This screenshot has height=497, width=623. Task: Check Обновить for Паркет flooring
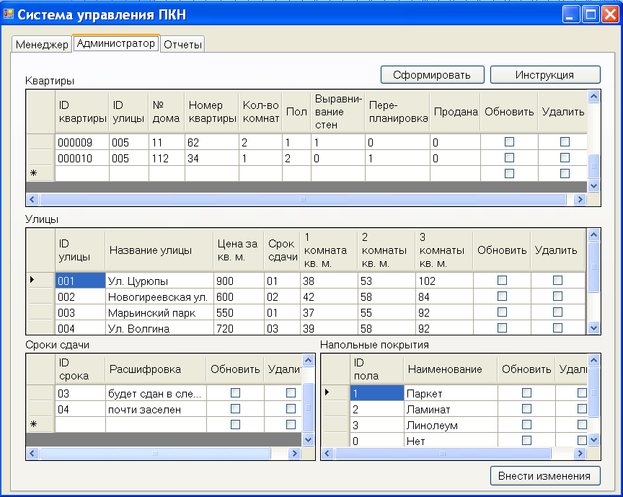coord(526,393)
